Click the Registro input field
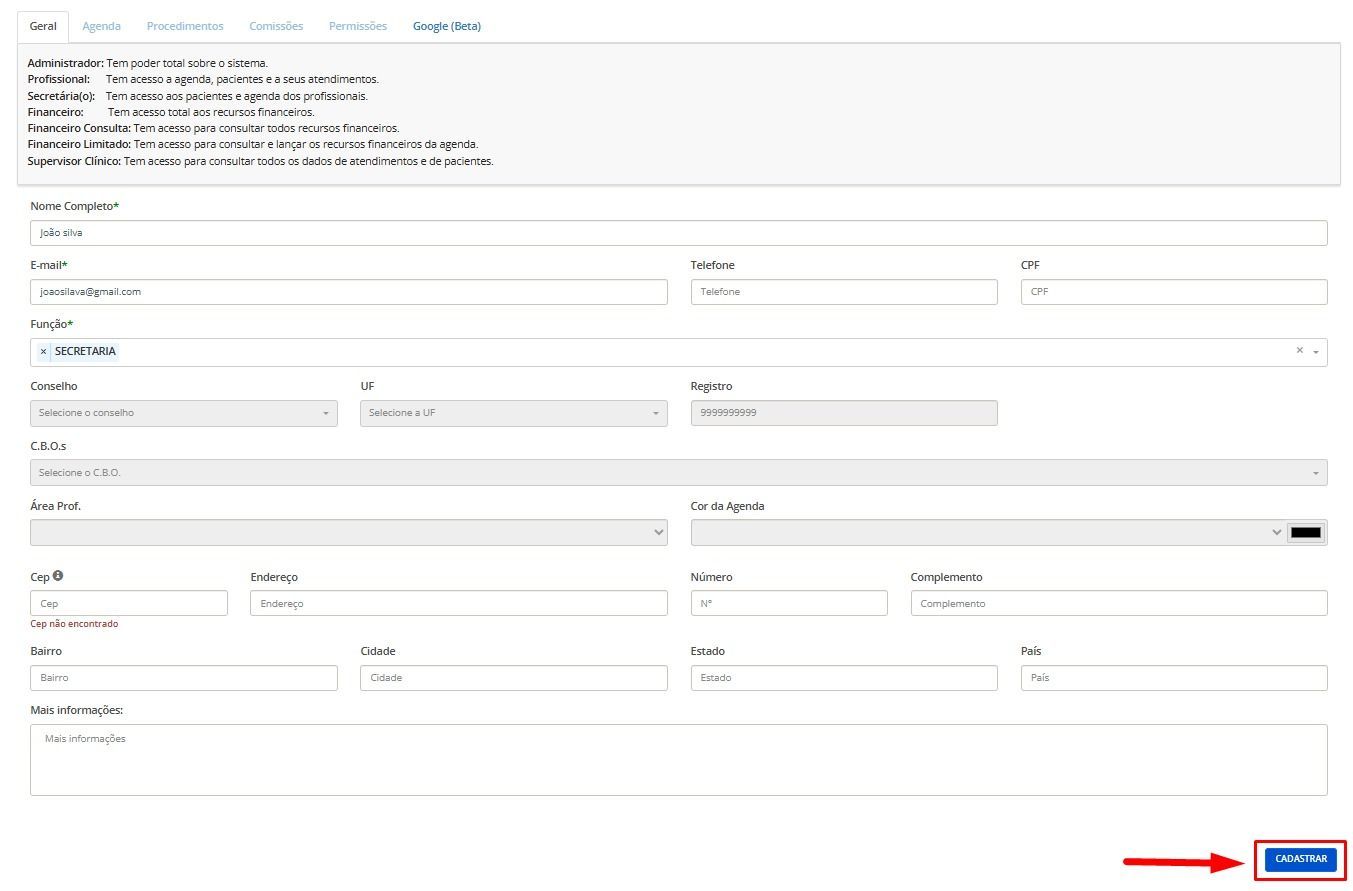The height and width of the screenshot is (891, 1353). 844,413
